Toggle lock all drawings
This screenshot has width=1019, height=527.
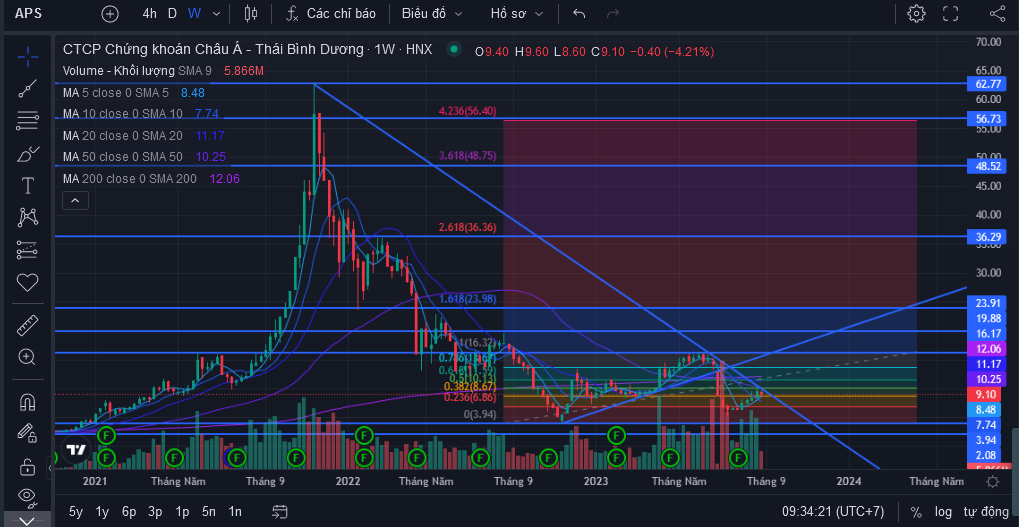click(x=27, y=466)
